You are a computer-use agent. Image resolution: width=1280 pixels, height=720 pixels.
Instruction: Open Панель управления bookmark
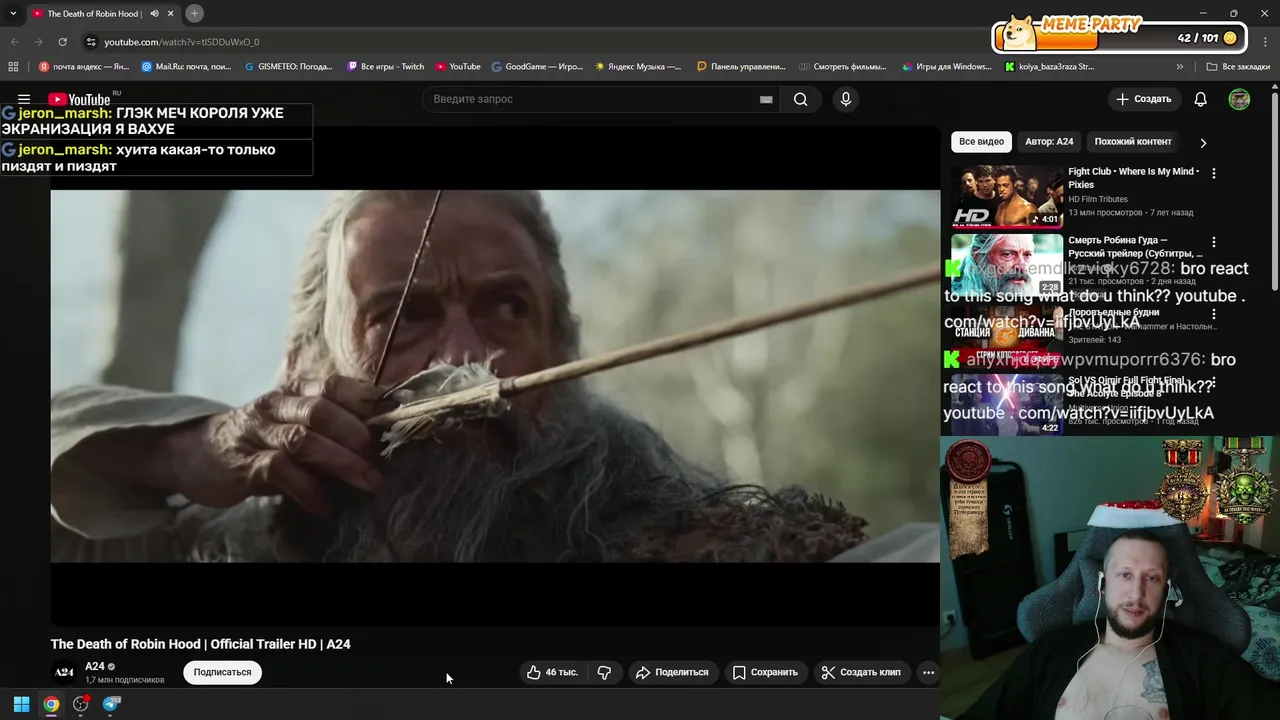(x=741, y=67)
